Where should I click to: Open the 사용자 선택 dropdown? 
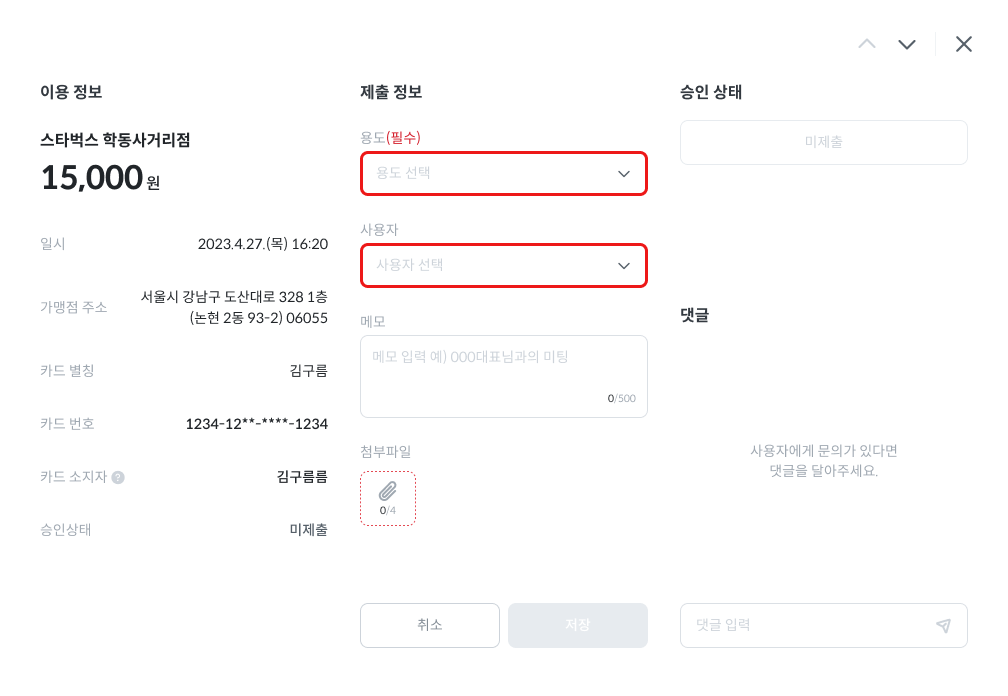coord(490,265)
